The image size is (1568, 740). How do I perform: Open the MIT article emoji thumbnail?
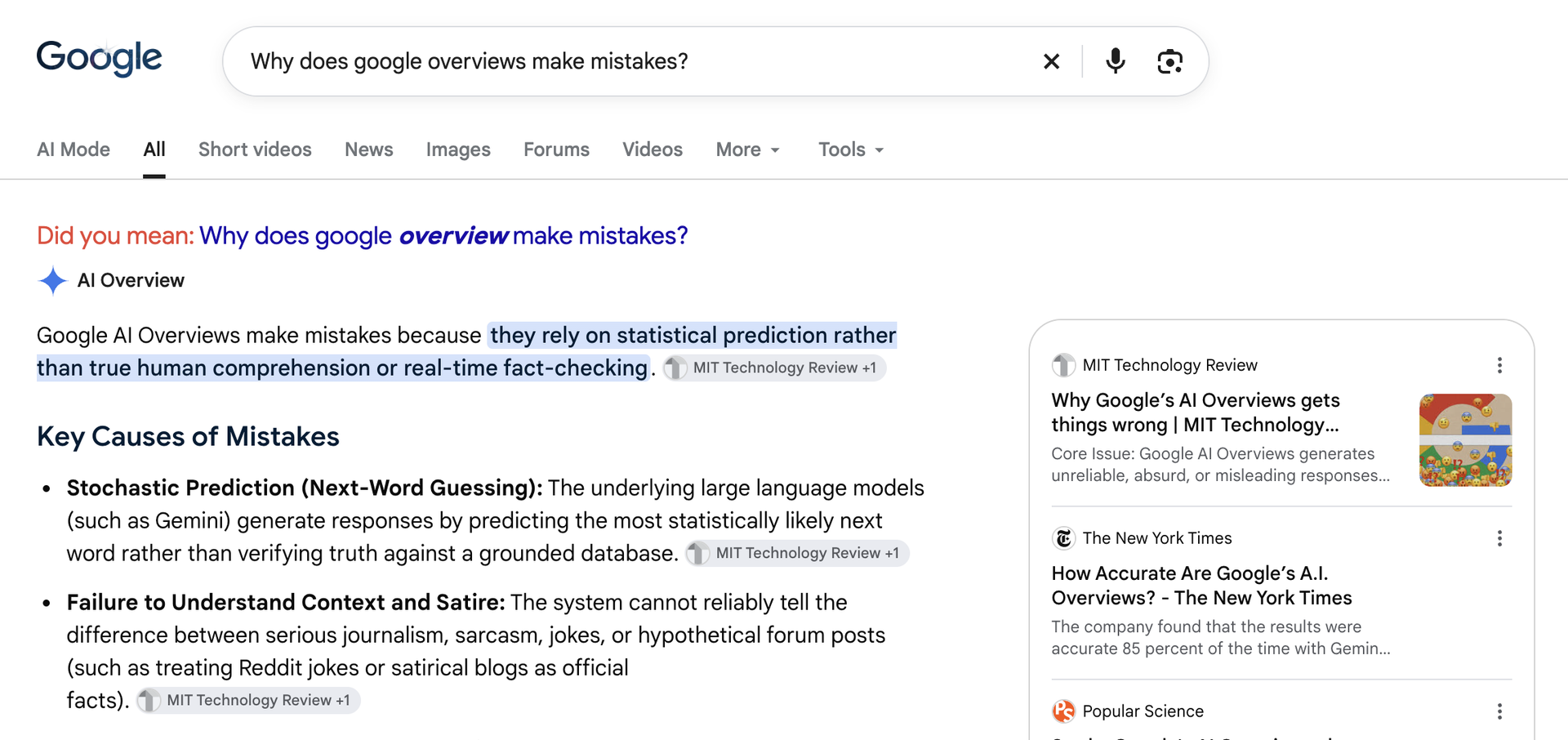click(1465, 440)
